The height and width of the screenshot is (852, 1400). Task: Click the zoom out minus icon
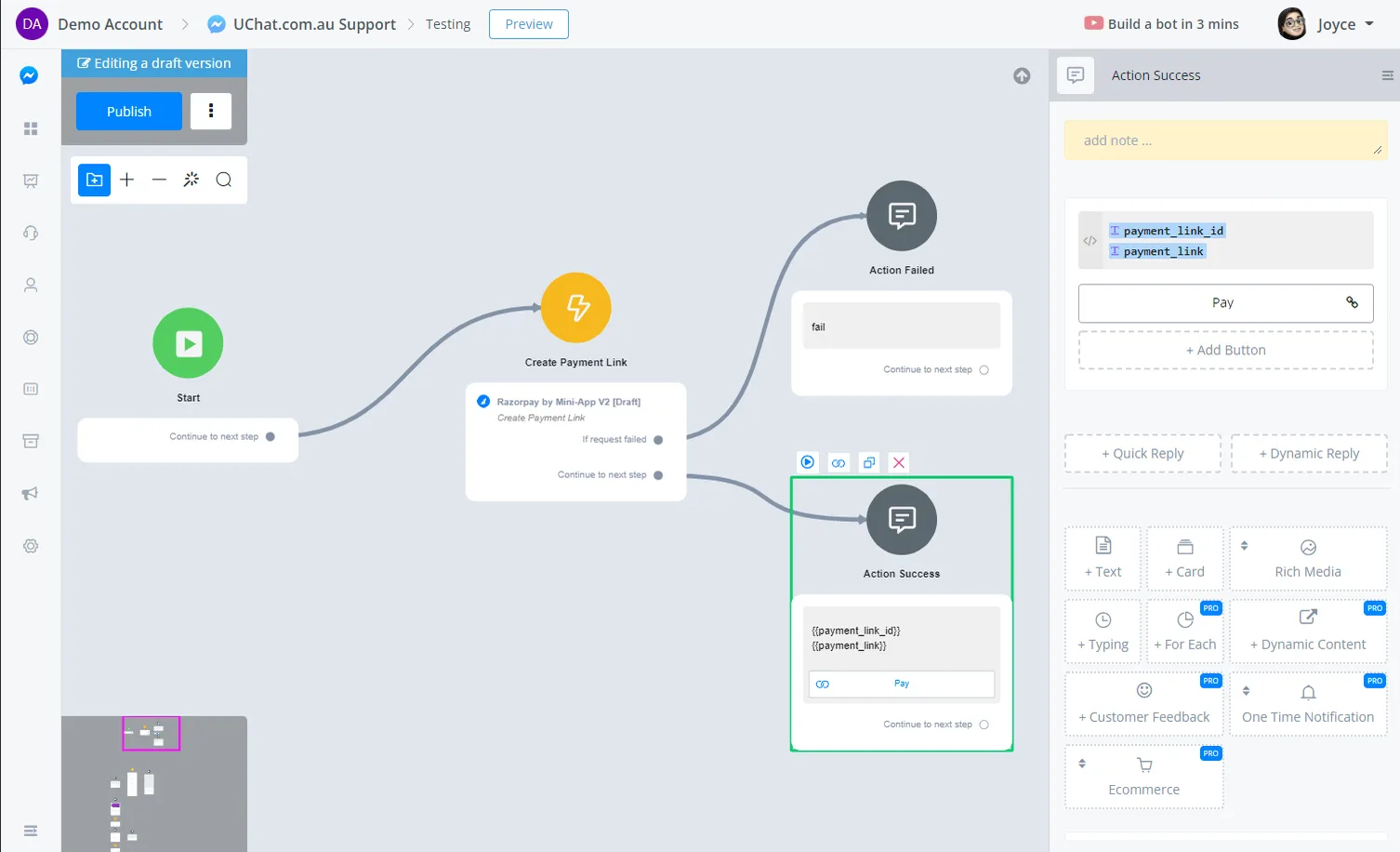(x=159, y=180)
